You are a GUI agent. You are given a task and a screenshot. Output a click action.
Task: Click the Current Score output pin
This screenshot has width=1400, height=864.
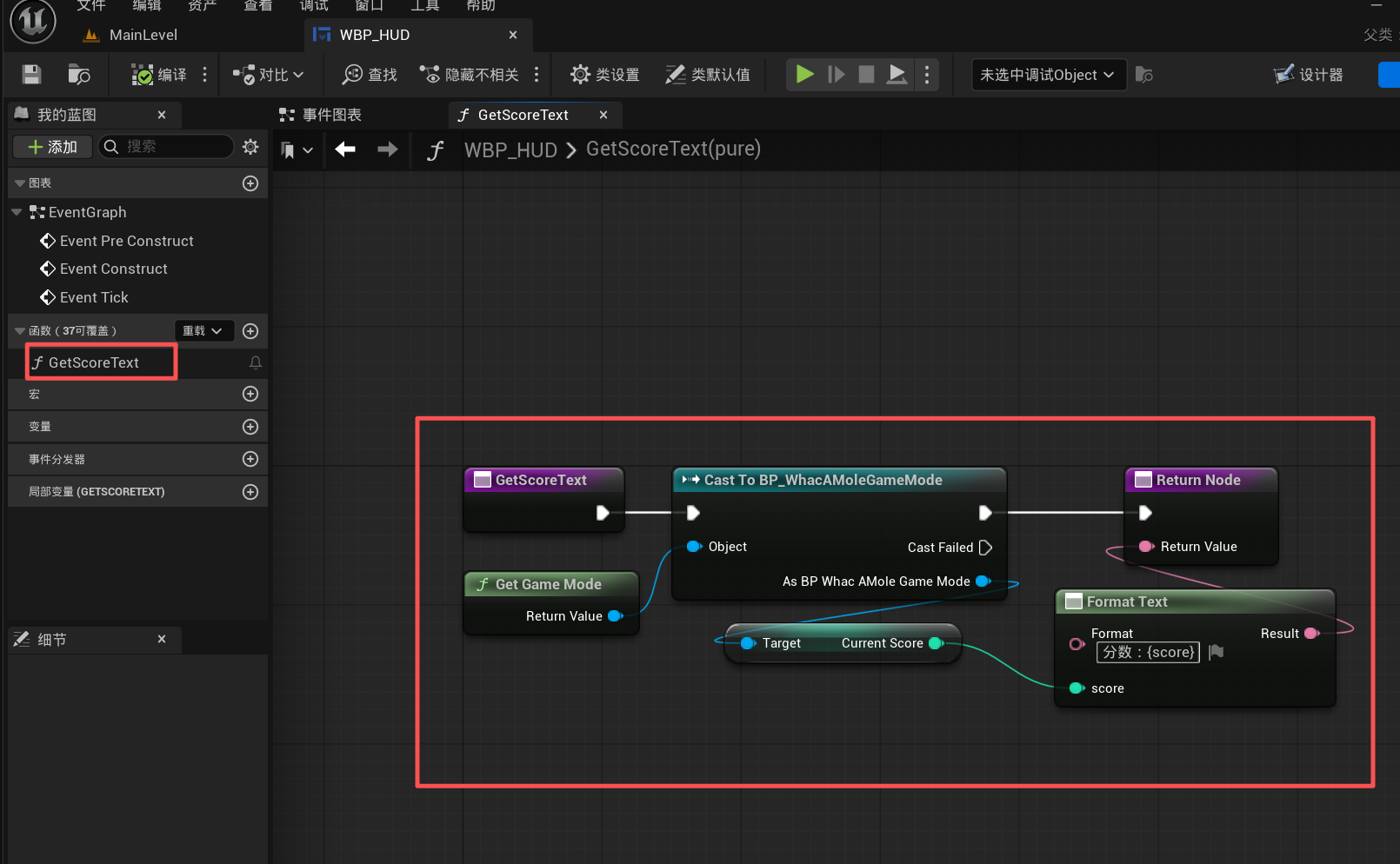coord(937,643)
